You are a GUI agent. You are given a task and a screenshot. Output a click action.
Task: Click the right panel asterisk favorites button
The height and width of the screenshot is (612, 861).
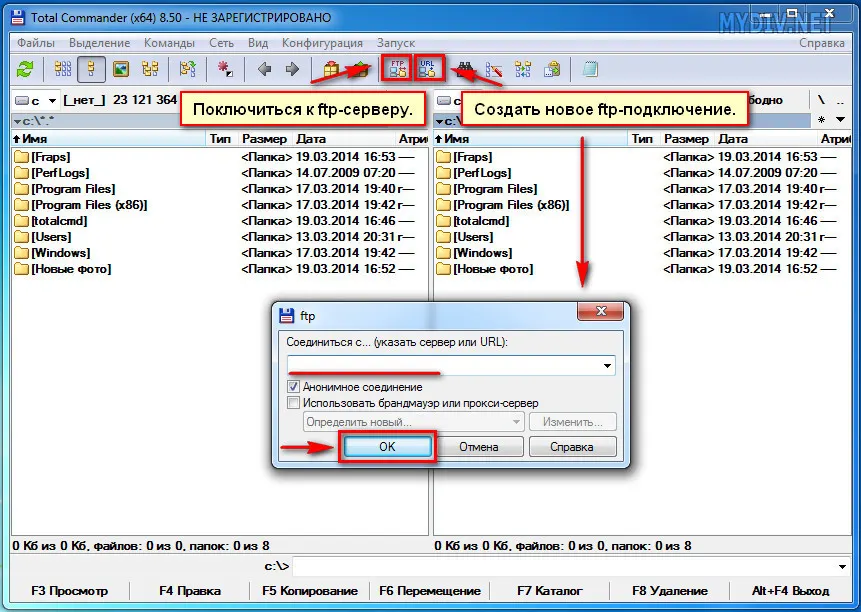tap(821, 119)
